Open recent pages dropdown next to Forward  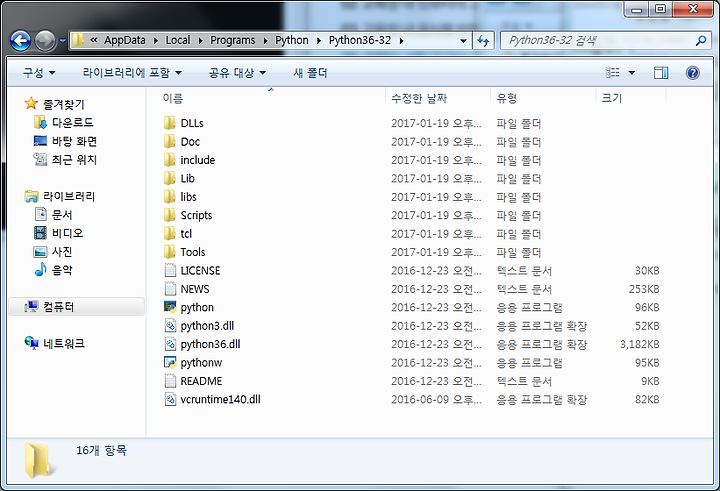(x=62, y=41)
